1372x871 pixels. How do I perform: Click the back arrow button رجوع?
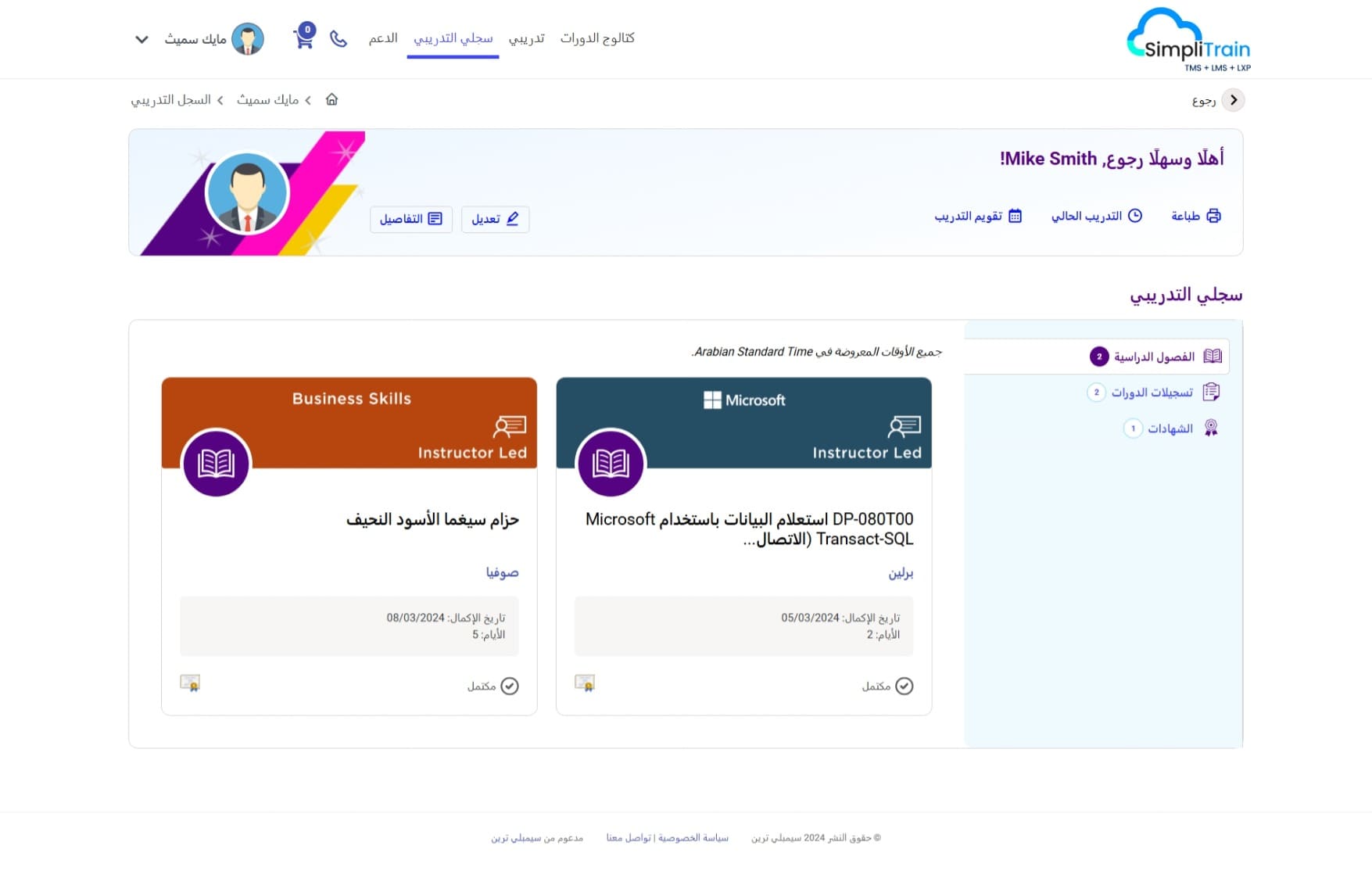point(1233,100)
